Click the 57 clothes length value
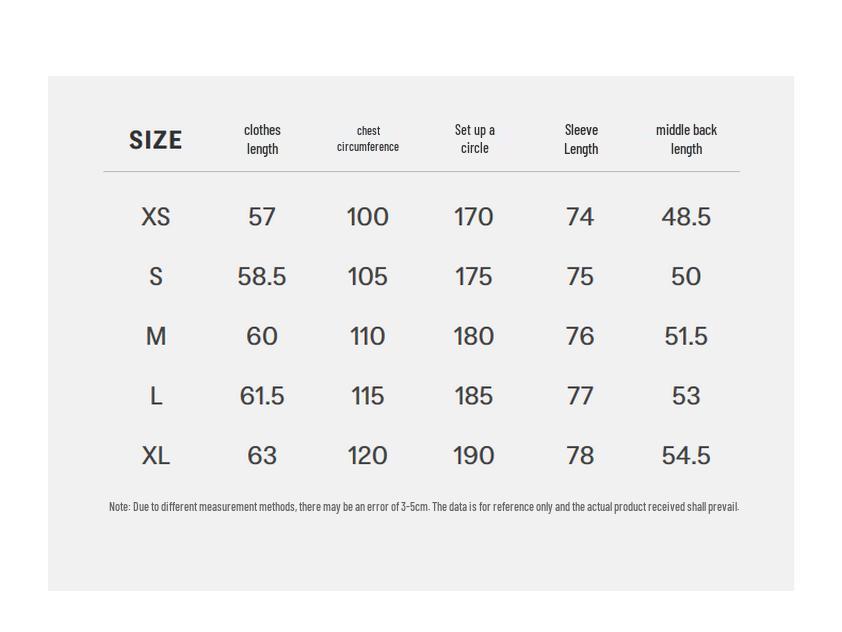The width and height of the screenshot is (842, 632). [262, 217]
